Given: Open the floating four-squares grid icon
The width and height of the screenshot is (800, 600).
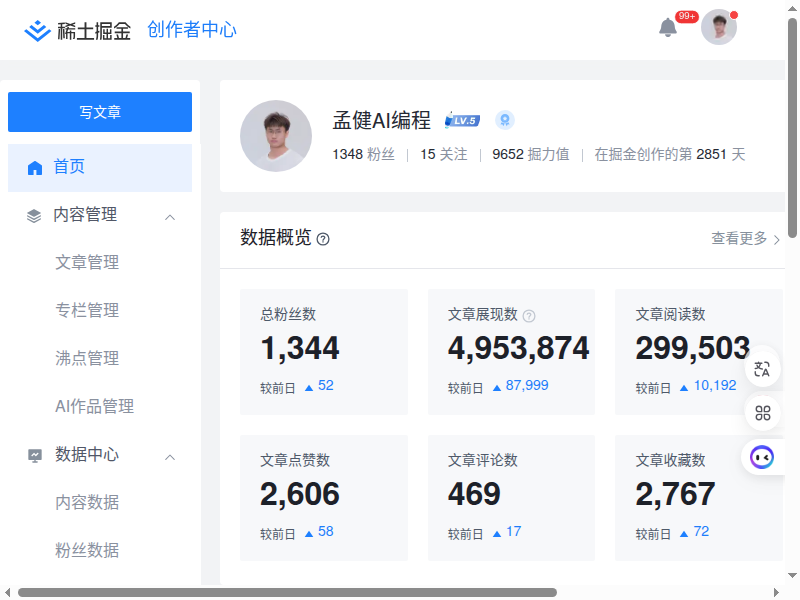Looking at the screenshot, I should pos(763,413).
